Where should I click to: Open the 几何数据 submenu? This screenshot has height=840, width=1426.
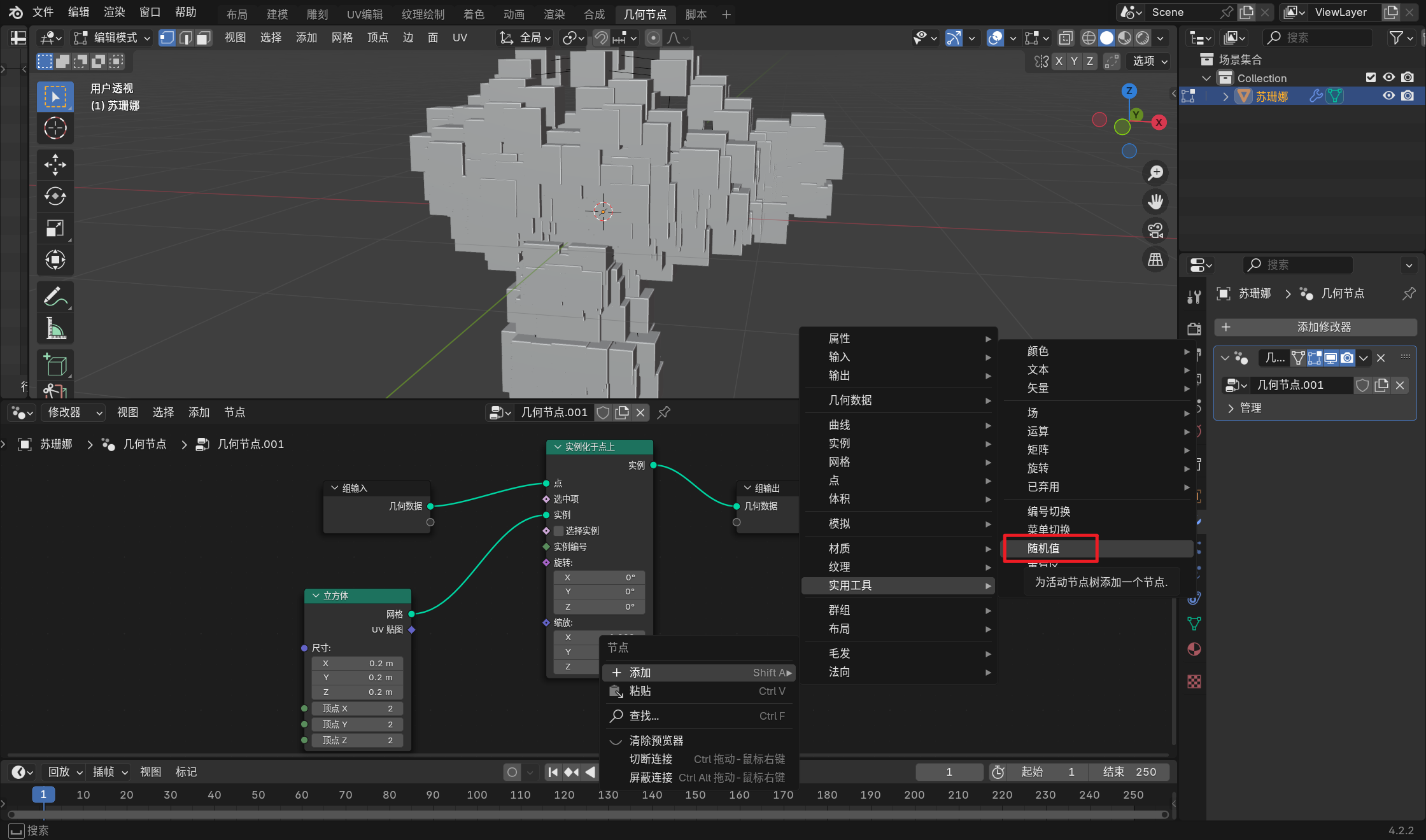click(899, 400)
